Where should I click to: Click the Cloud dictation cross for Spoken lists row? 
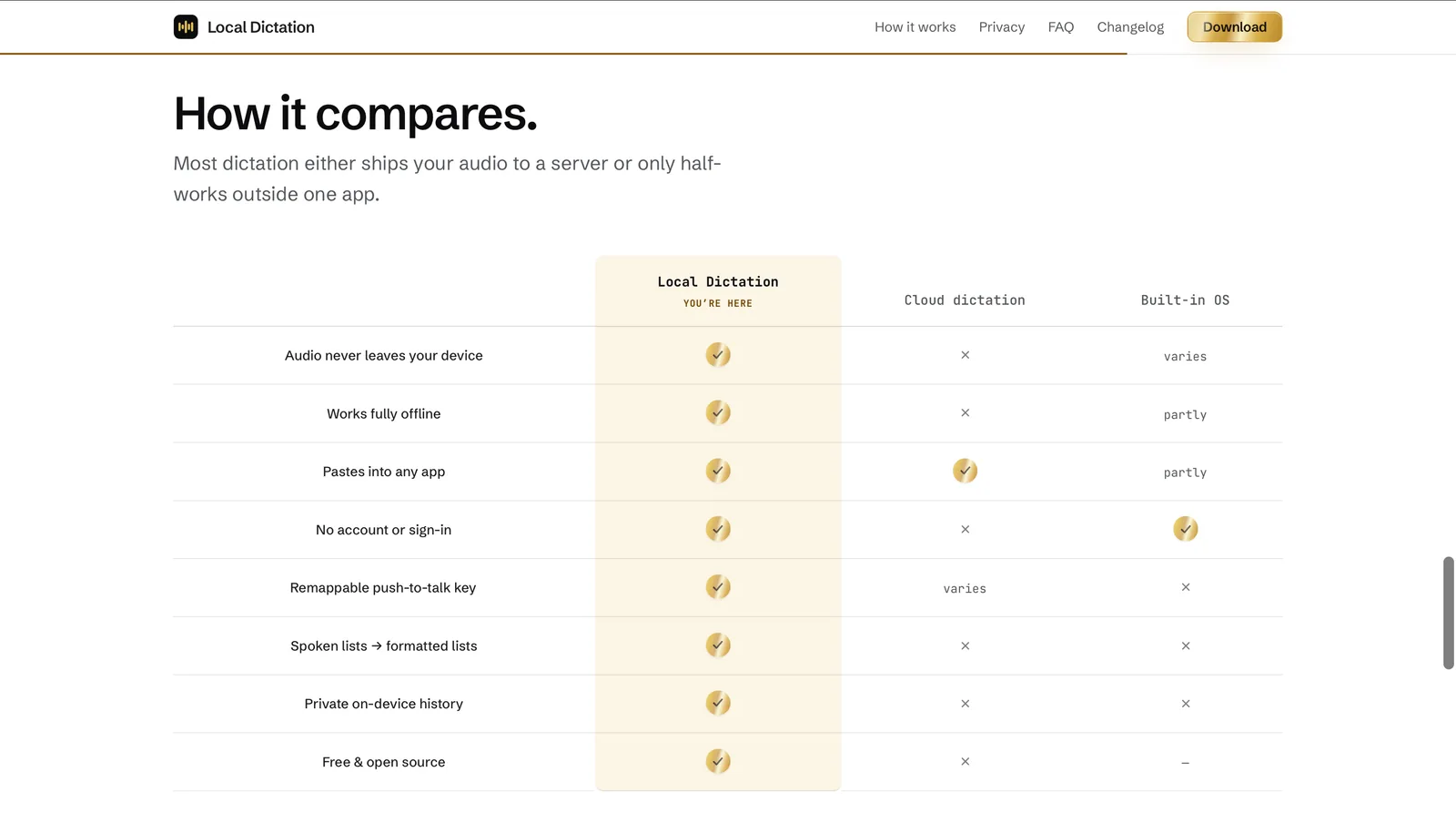click(965, 646)
